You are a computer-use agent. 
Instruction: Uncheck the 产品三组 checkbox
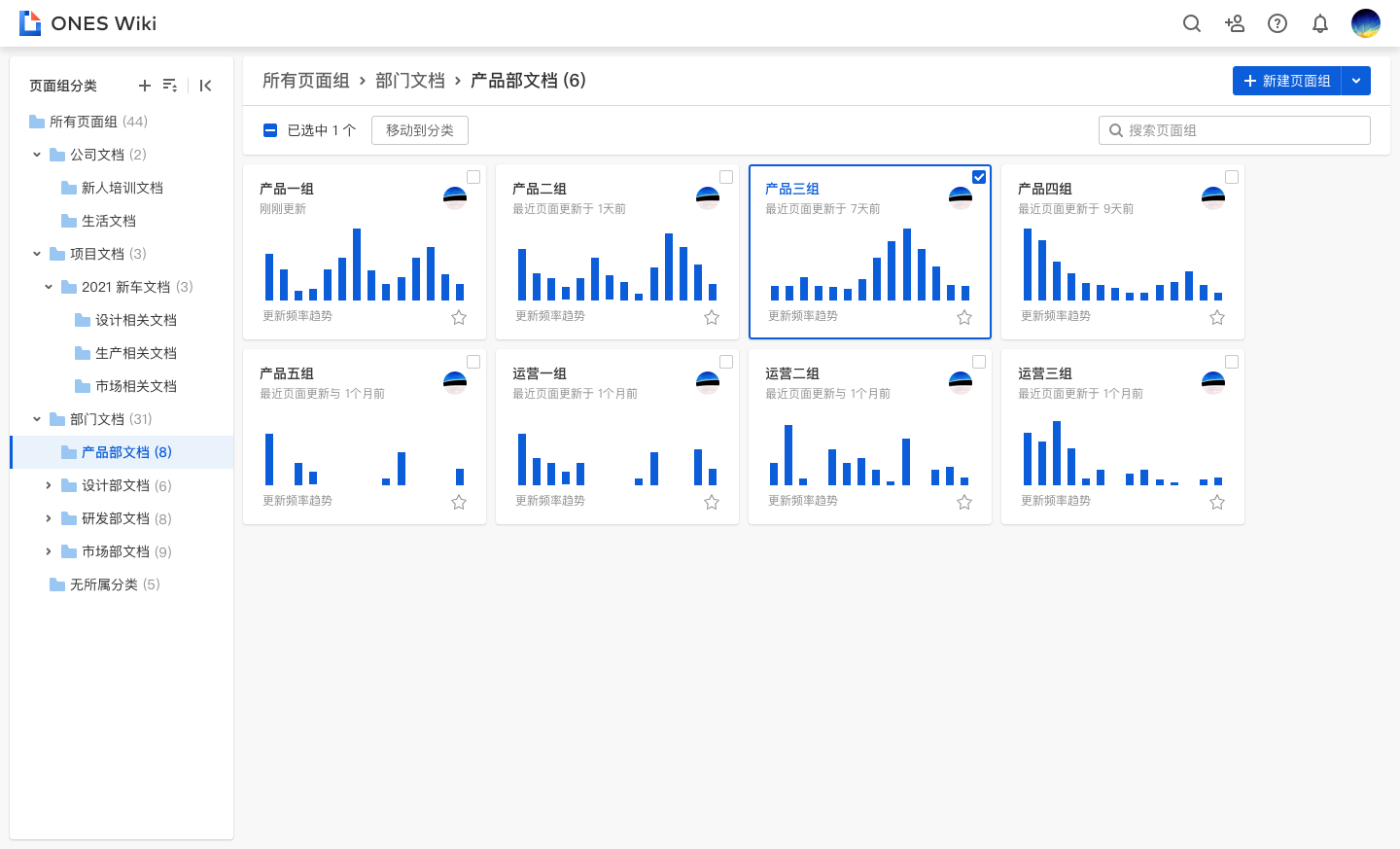(979, 177)
